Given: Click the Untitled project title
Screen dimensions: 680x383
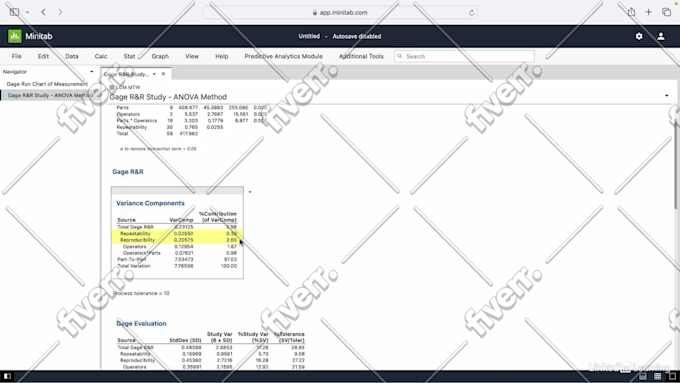Looking at the screenshot, I should [x=309, y=36].
